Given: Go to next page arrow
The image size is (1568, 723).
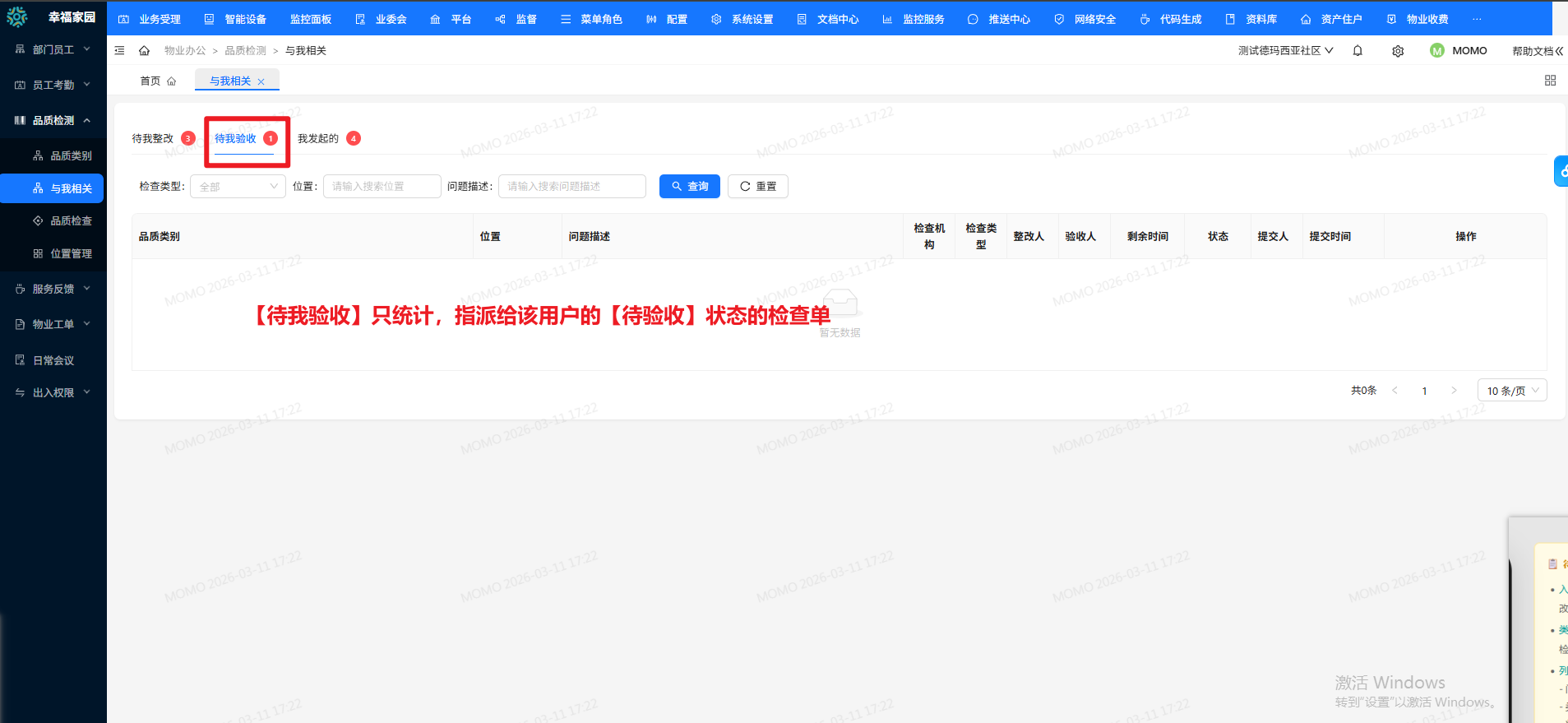Looking at the screenshot, I should [1454, 391].
